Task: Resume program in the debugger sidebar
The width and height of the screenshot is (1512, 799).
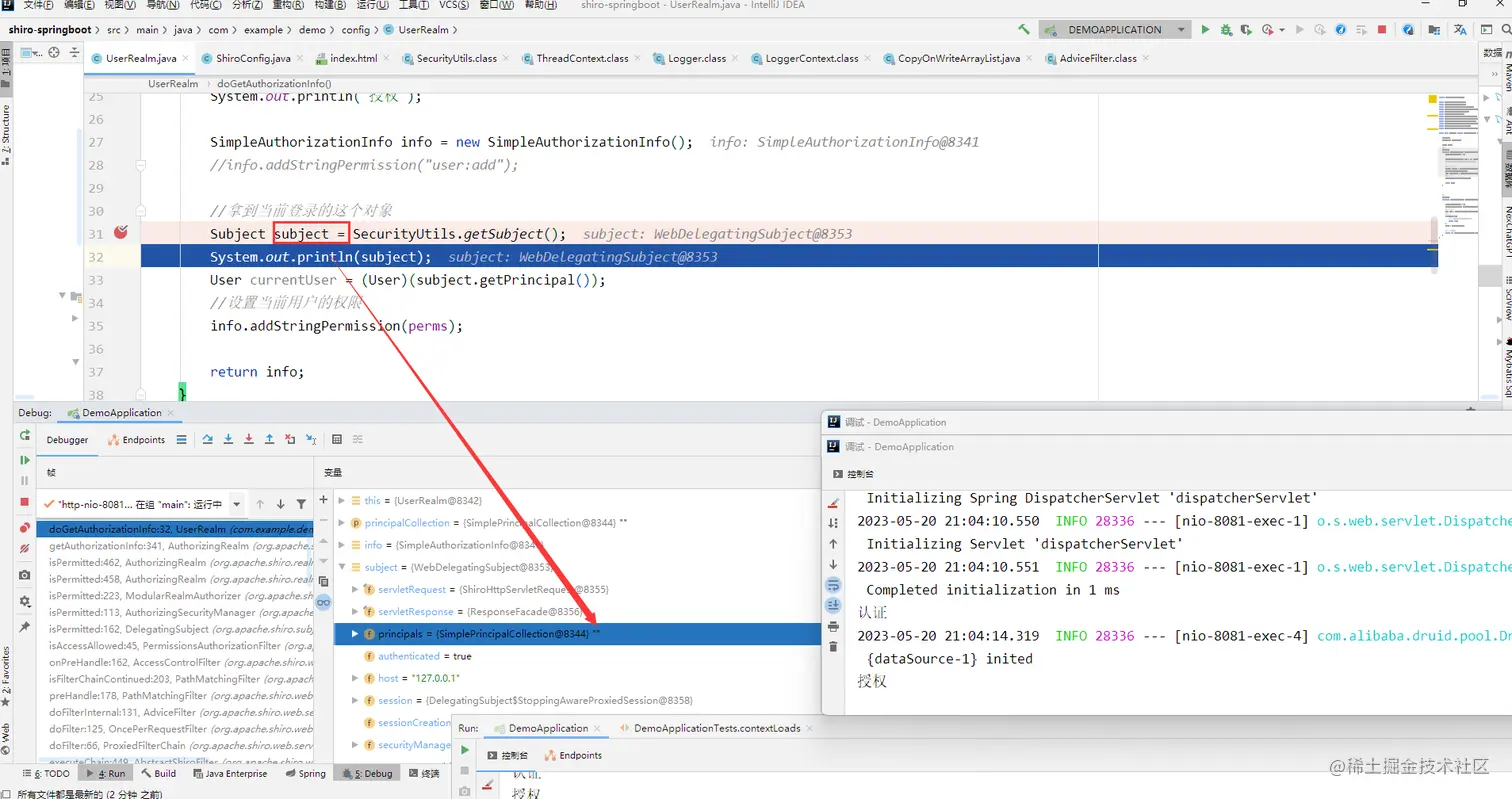Action: click(x=25, y=460)
